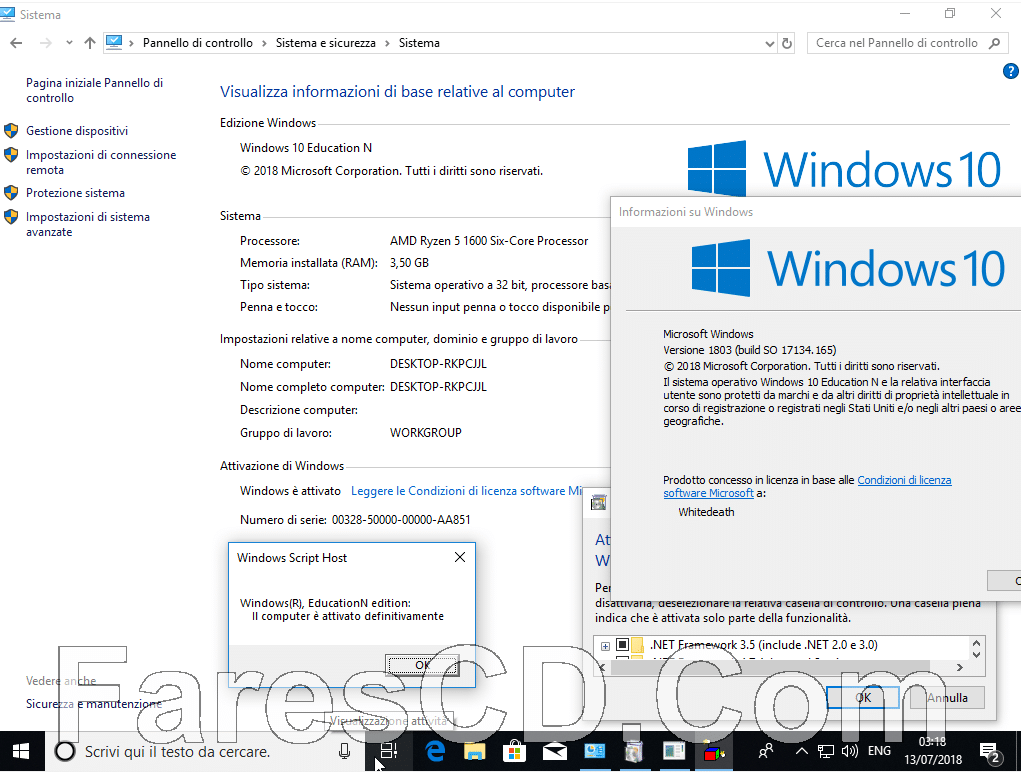
Task: Open Microsoft Store from taskbar
Action: [514, 752]
